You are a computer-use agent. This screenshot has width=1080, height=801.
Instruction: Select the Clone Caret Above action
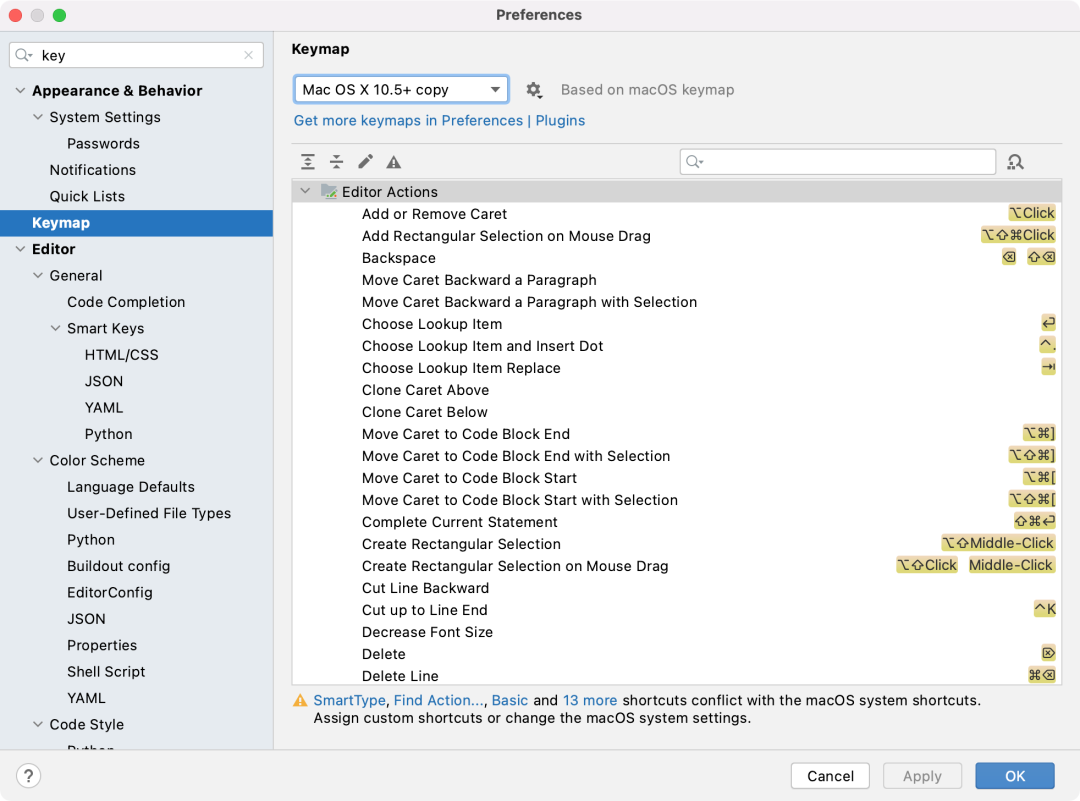(675, 391)
